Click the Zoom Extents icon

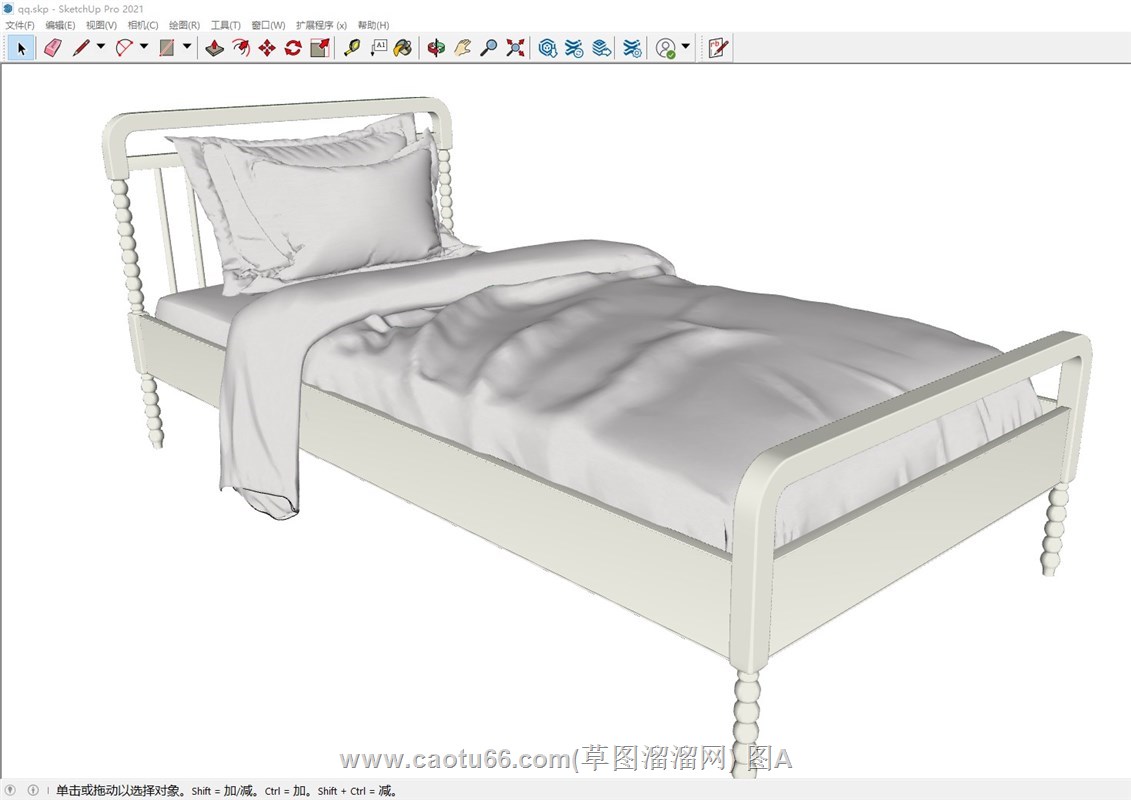515,47
